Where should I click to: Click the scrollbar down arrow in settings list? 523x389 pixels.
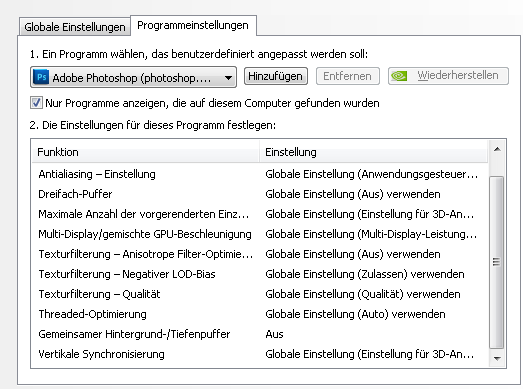coord(497,359)
